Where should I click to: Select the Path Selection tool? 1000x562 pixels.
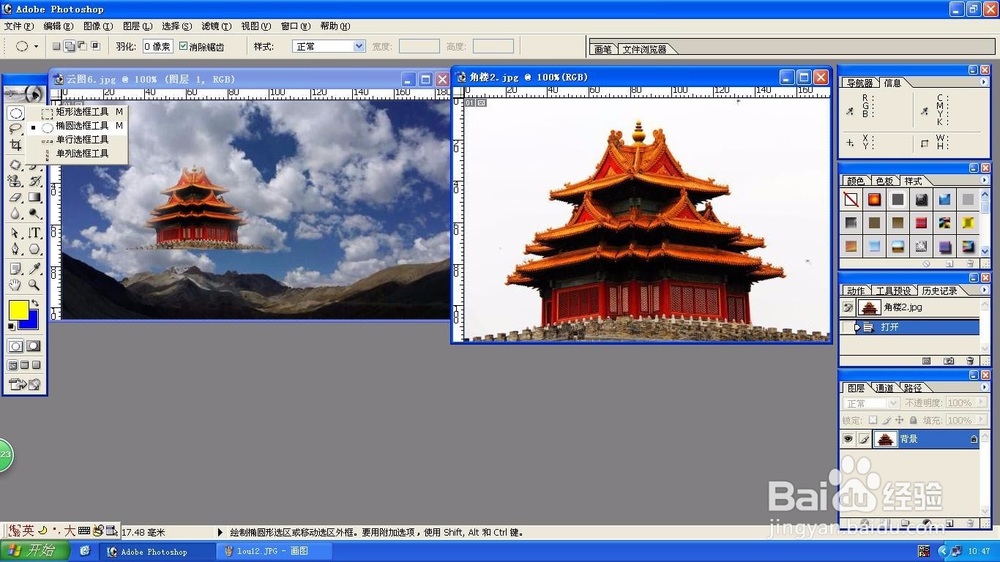click(16, 233)
